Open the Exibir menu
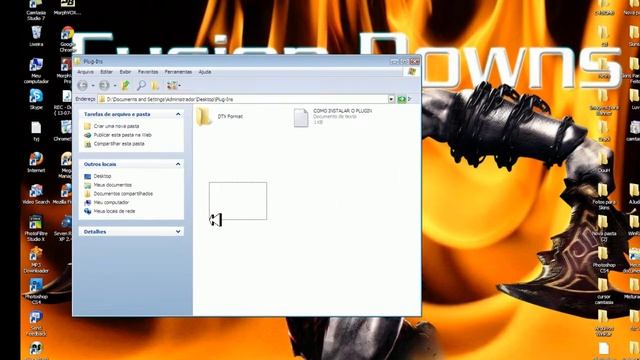The image size is (640, 360). [125, 72]
